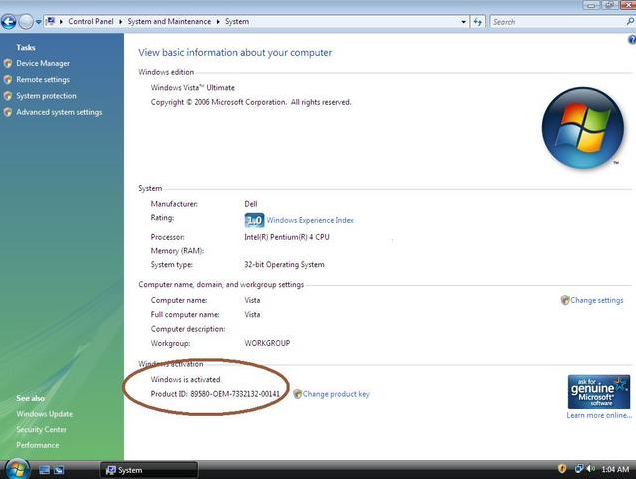The width and height of the screenshot is (636, 479).
Task: Click the shield icon beside Remote settings
Action: 8,79
